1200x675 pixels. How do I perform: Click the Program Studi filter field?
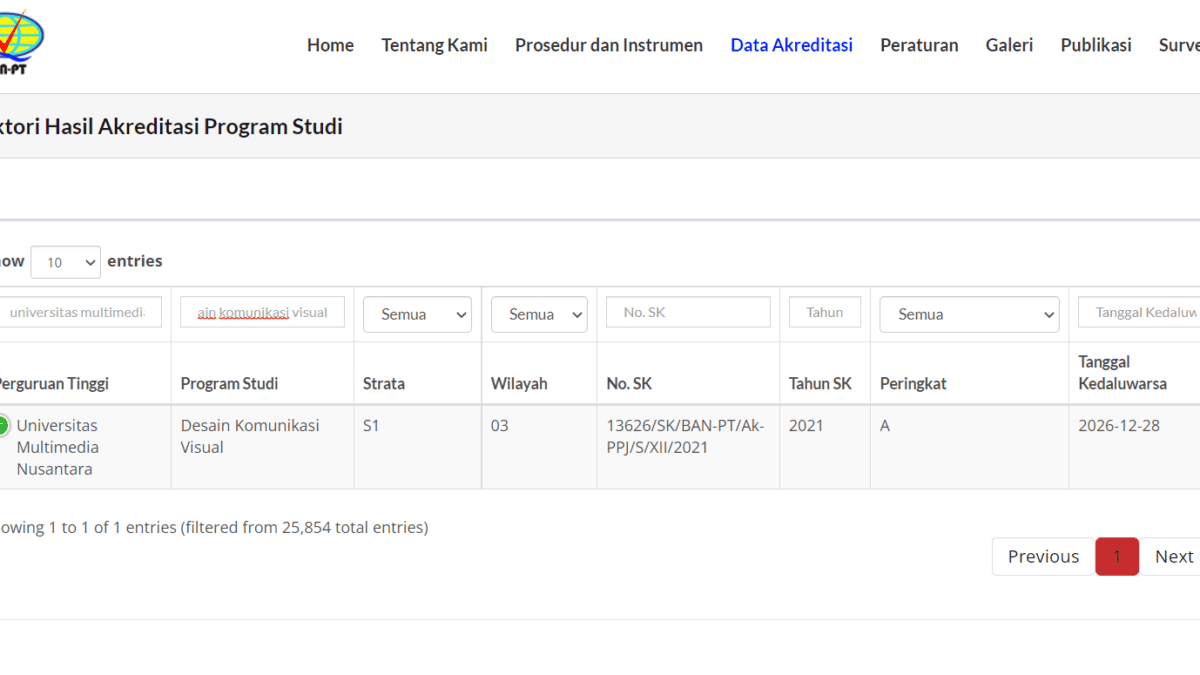(262, 312)
